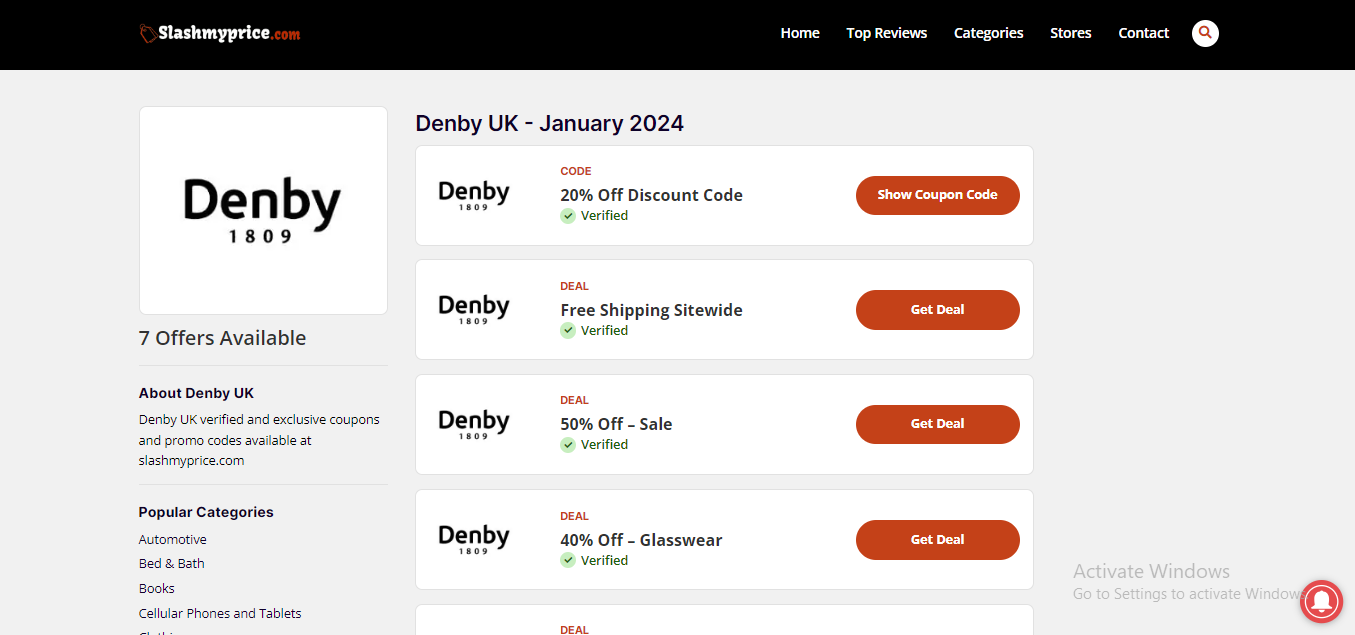
Task: Click Get Deal for Free Shipping Sitewide
Action: click(x=937, y=310)
